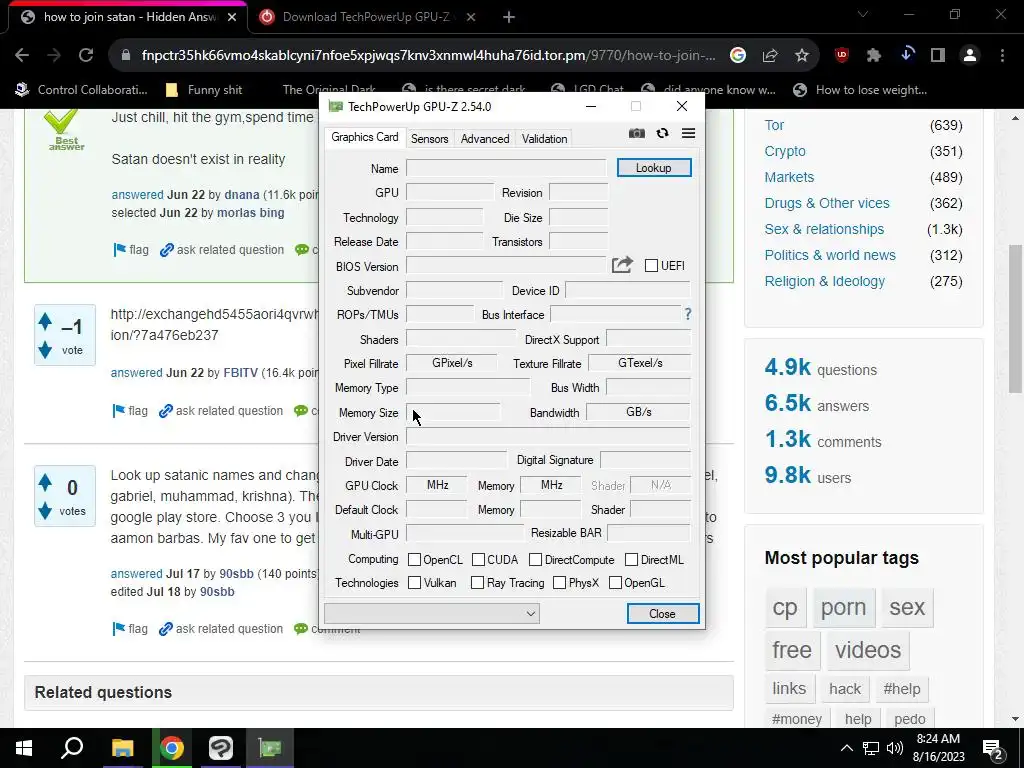Open the Chrome downloads icon
The width and height of the screenshot is (1024, 768).
click(x=906, y=55)
